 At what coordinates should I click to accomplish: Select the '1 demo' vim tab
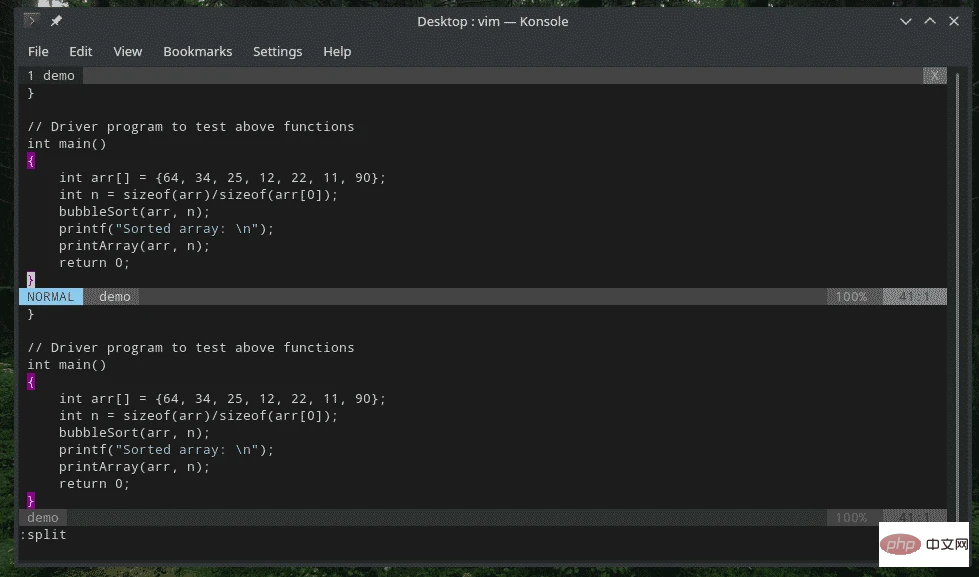[51, 76]
